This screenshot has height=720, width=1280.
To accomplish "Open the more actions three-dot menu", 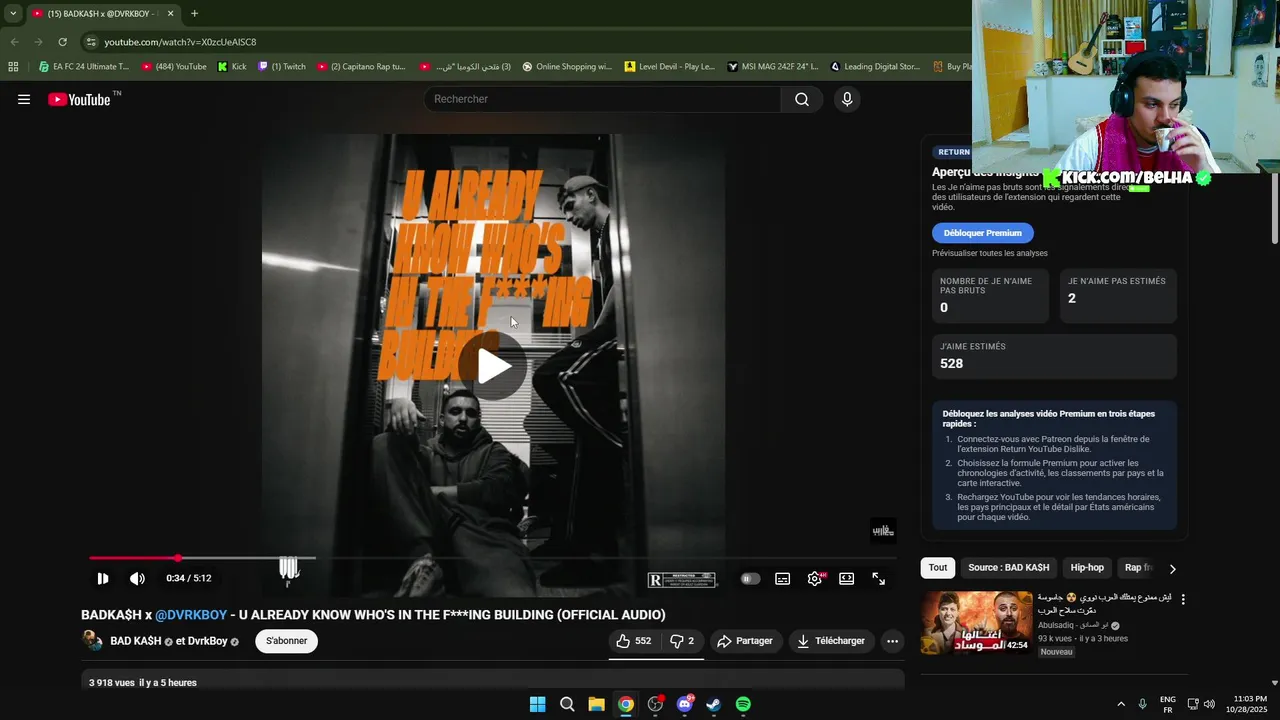I will pos(893,641).
